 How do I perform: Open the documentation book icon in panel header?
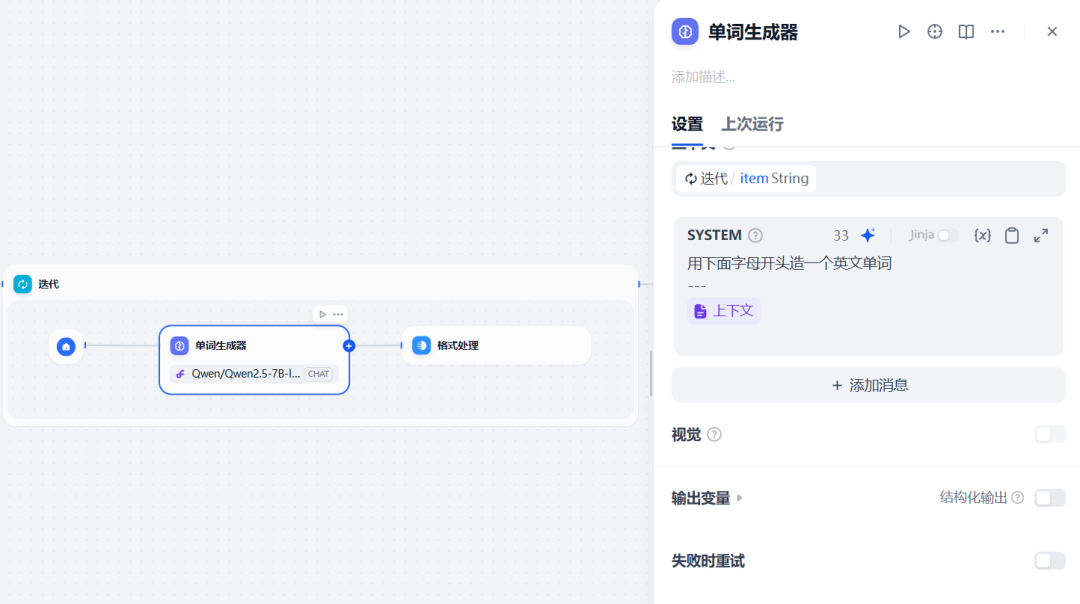(x=965, y=31)
